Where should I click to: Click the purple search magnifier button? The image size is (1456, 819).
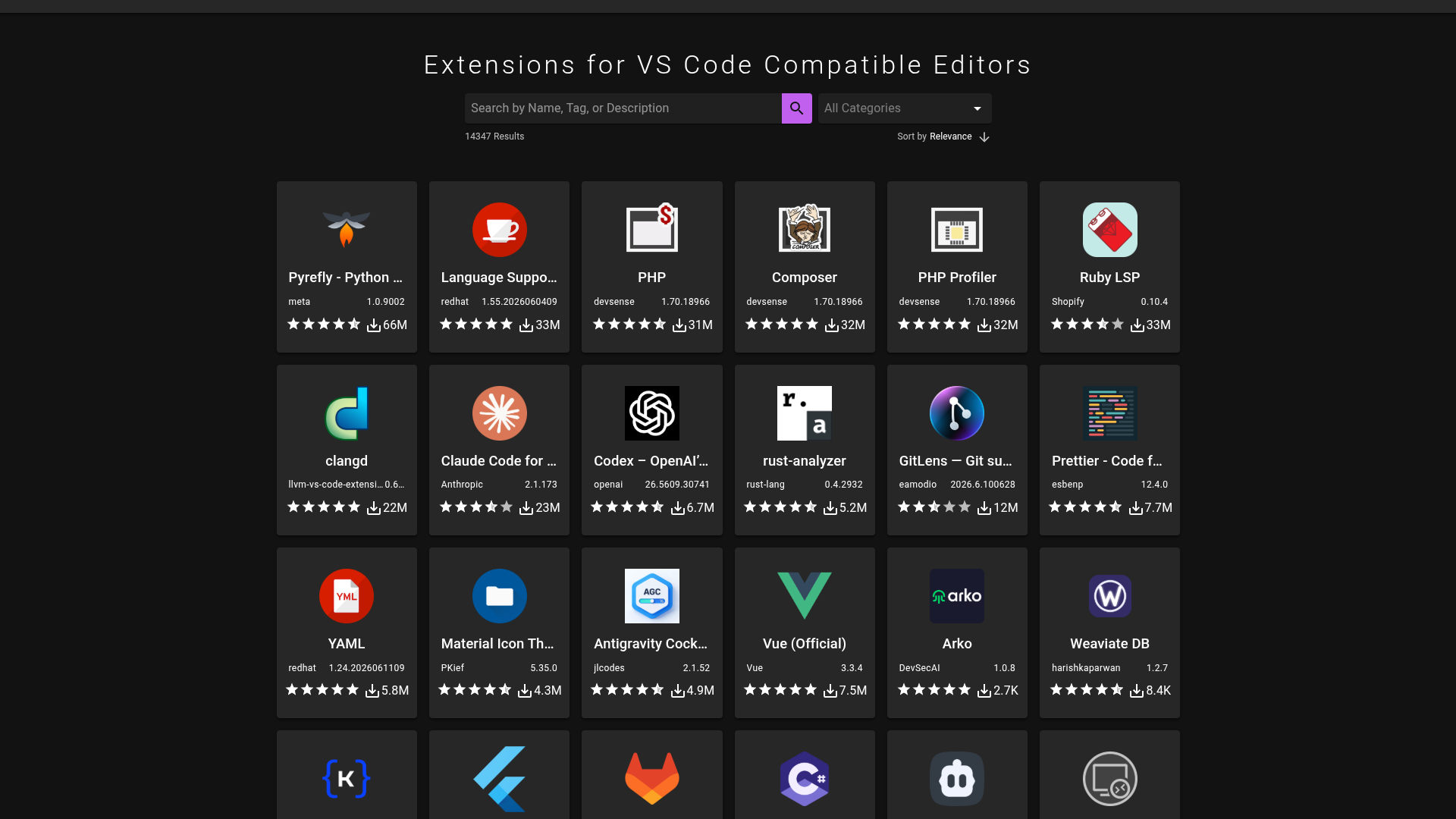click(x=796, y=108)
